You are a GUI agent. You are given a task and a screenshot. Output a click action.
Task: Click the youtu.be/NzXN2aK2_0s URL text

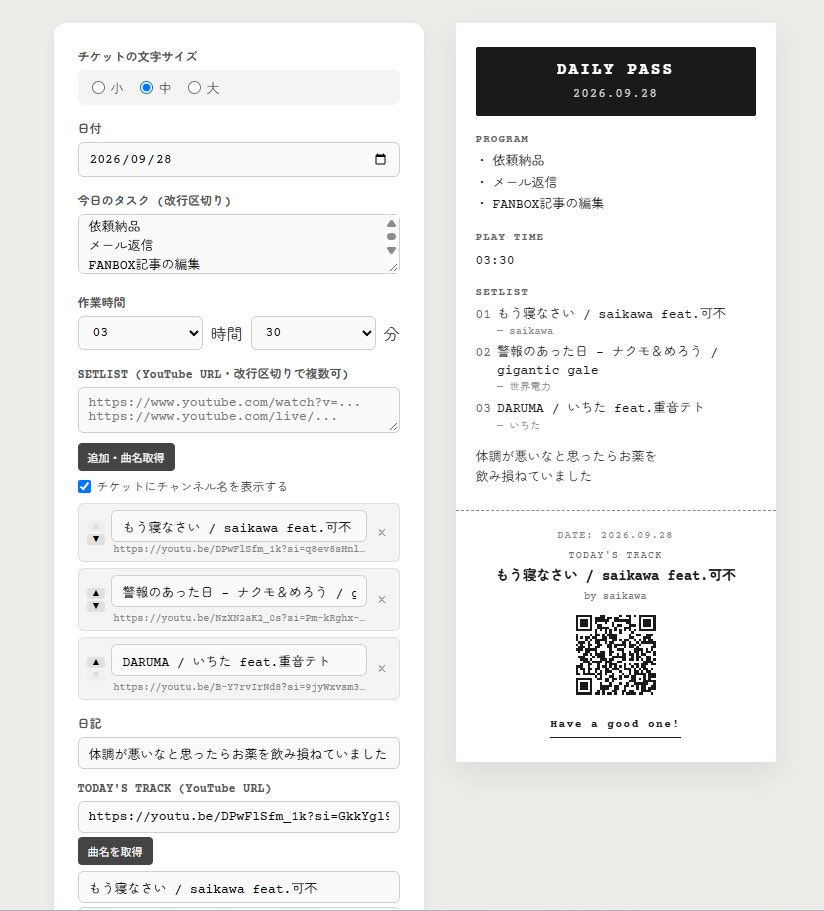239,618
